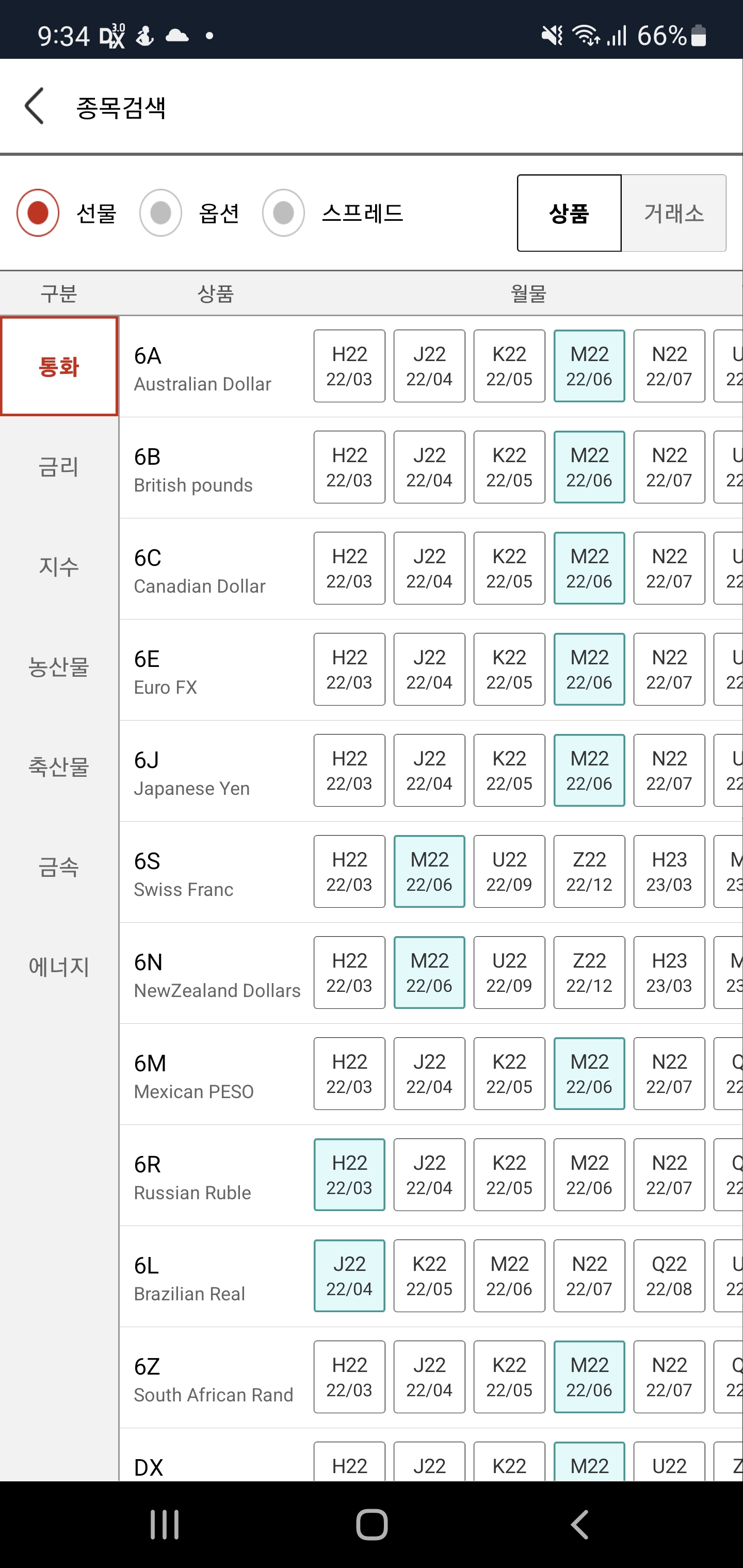The image size is (743, 1568).
Task: Open the 금리 category
Action: coord(59,467)
